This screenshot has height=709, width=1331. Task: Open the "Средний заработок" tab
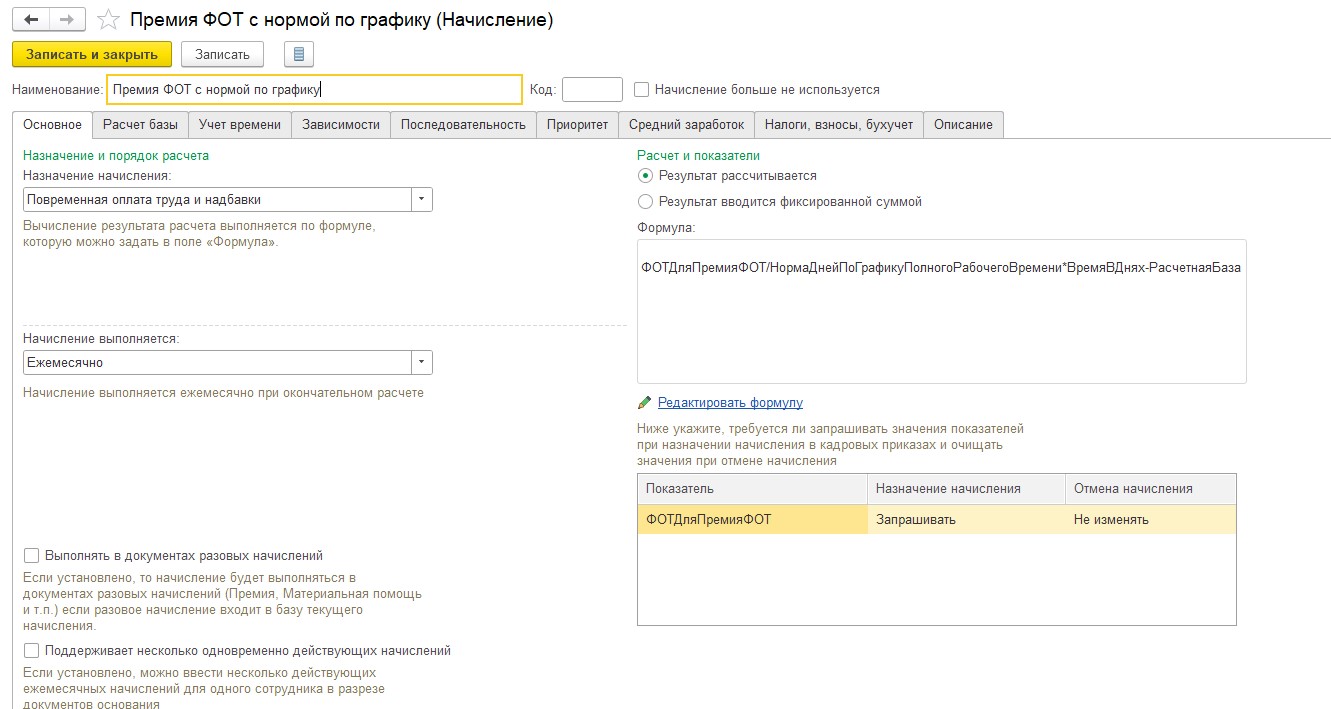pos(686,125)
